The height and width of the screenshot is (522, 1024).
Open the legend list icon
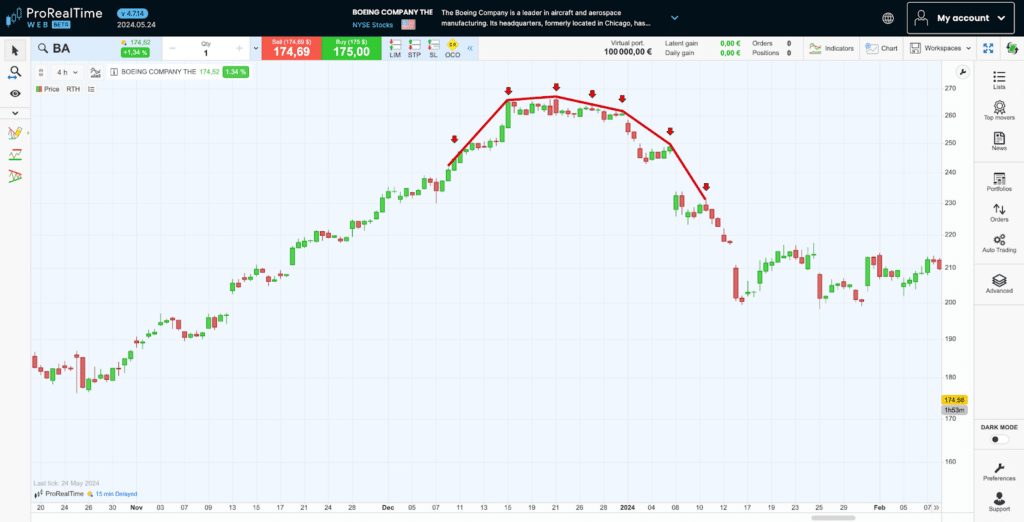click(91, 89)
